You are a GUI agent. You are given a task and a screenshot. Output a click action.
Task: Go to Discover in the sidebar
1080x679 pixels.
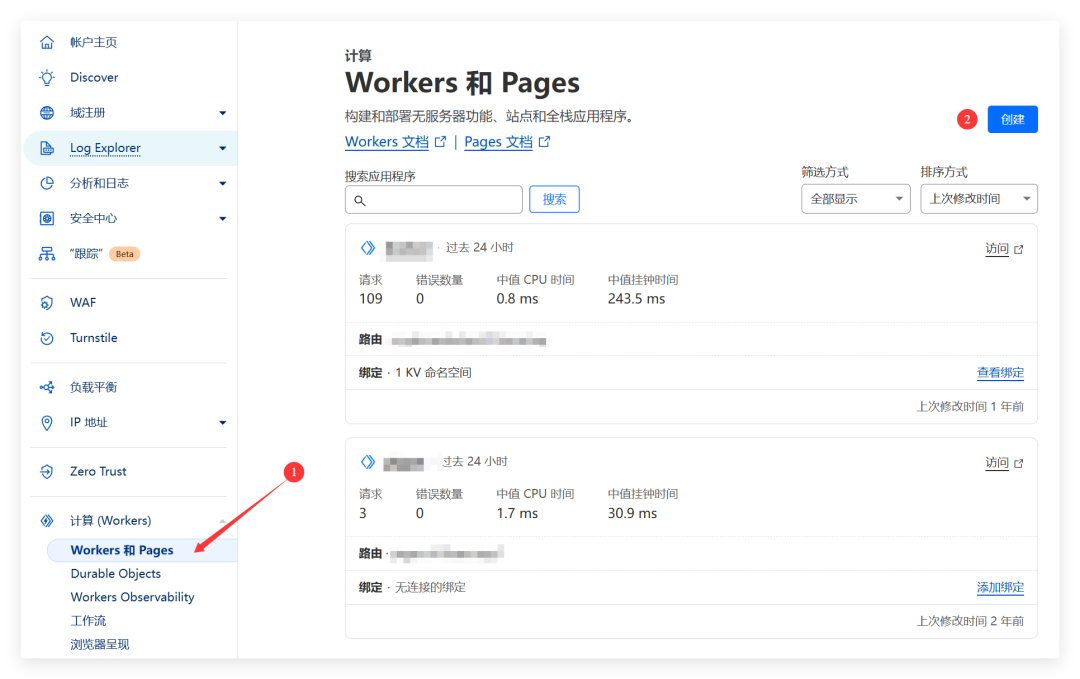point(94,78)
